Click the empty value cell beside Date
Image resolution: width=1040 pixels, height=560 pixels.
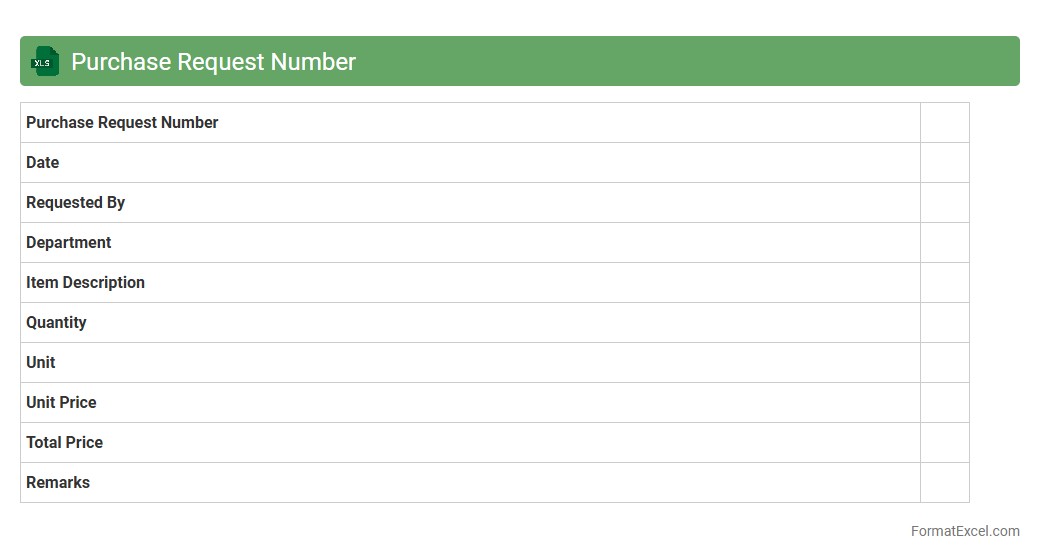[944, 162]
